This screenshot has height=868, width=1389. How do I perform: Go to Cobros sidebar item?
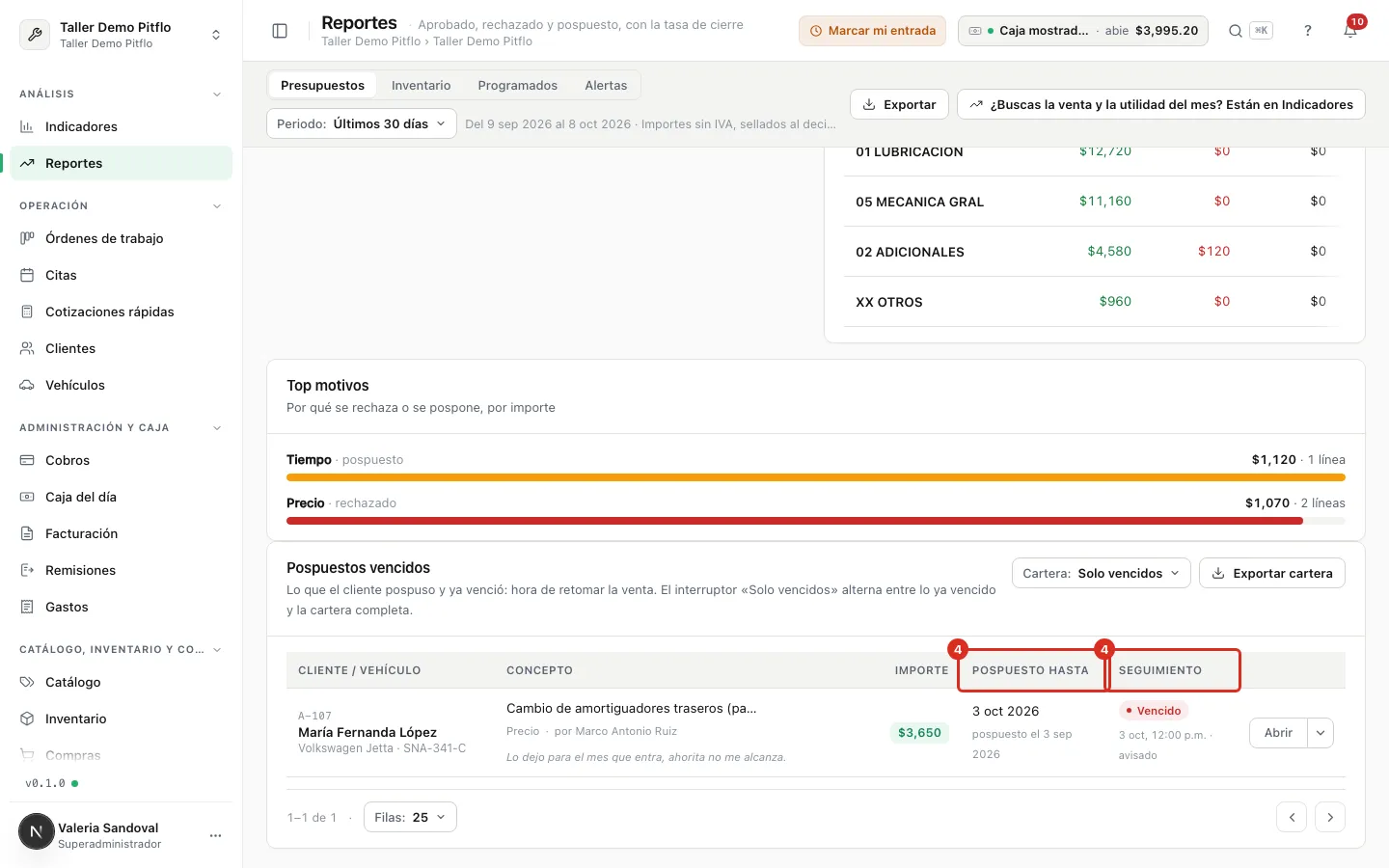click(122, 460)
